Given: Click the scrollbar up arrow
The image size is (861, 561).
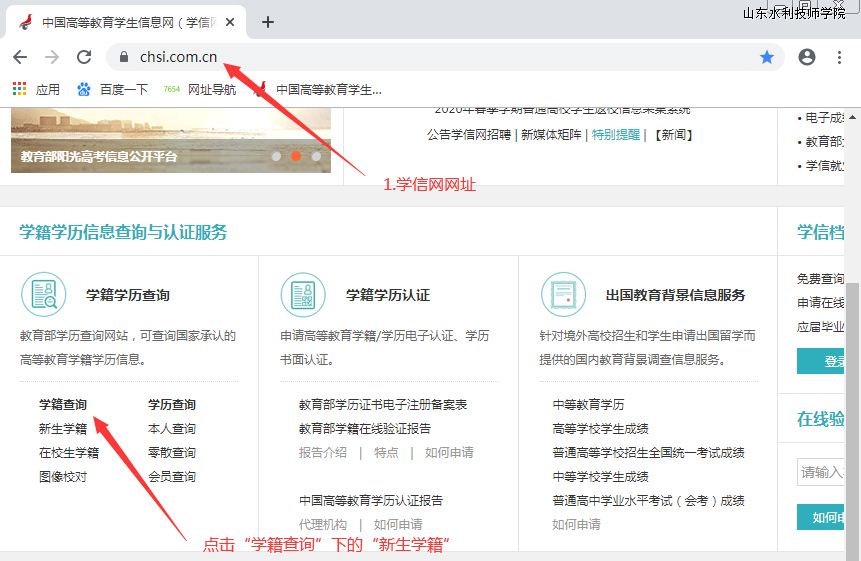Looking at the screenshot, I should point(852,117).
